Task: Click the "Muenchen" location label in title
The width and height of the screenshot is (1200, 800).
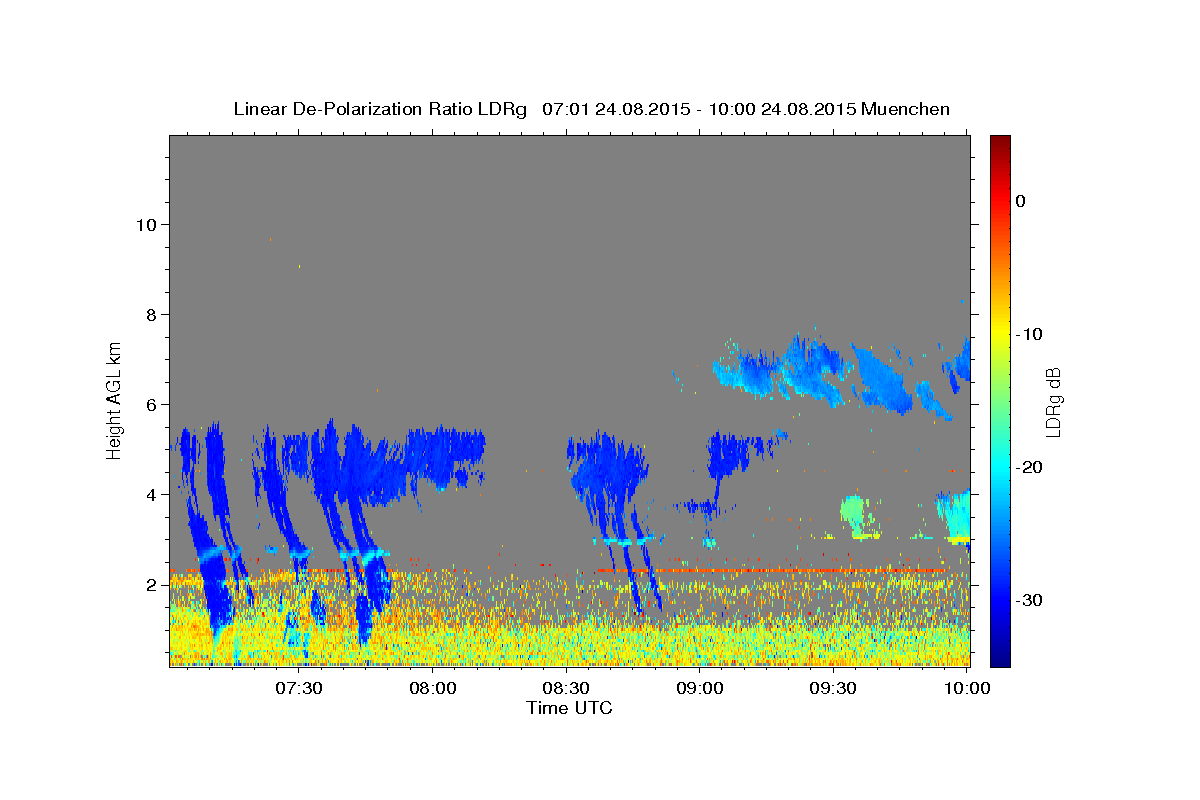Action: click(x=906, y=109)
